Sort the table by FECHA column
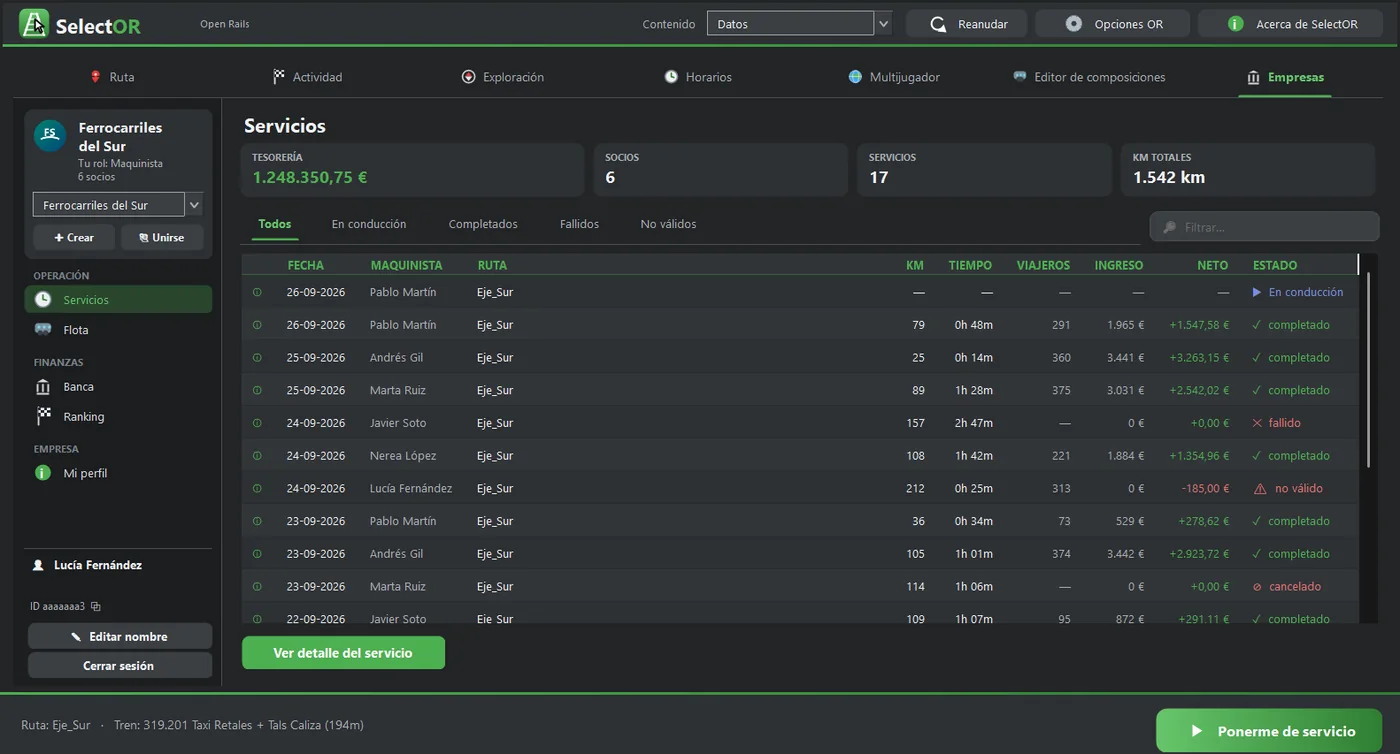1400x754 pixels. [x=305, y=265]
